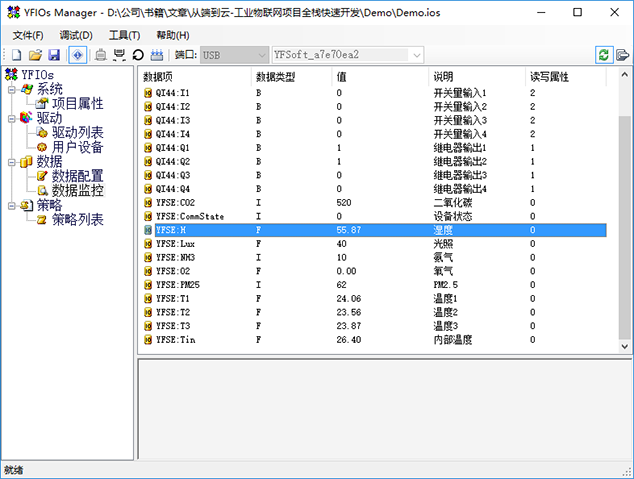Select 数据配置 in the tree
The width and height of the screenshot is (634, 479).
pyautogui.click(x=78, y=176)
